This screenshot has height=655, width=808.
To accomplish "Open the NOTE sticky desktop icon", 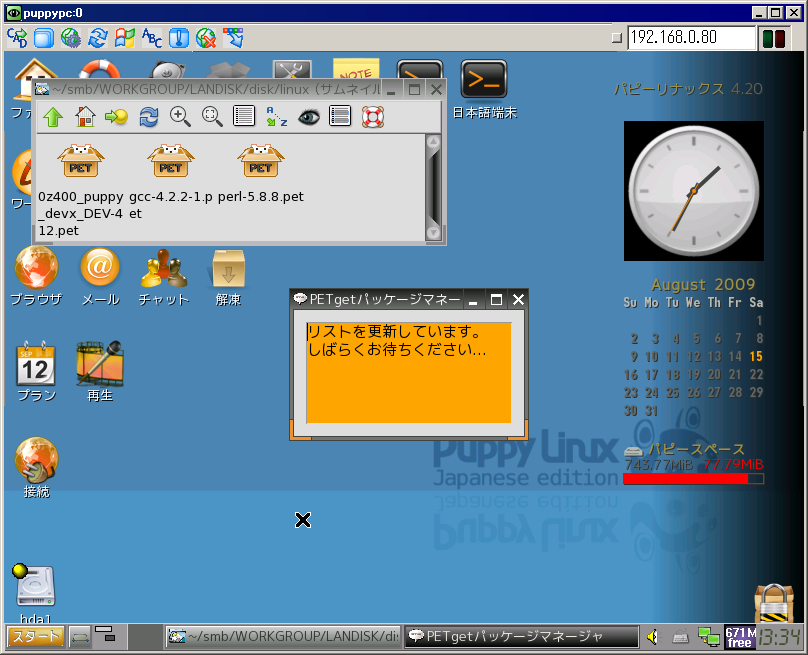I will [x=356, y=69].
